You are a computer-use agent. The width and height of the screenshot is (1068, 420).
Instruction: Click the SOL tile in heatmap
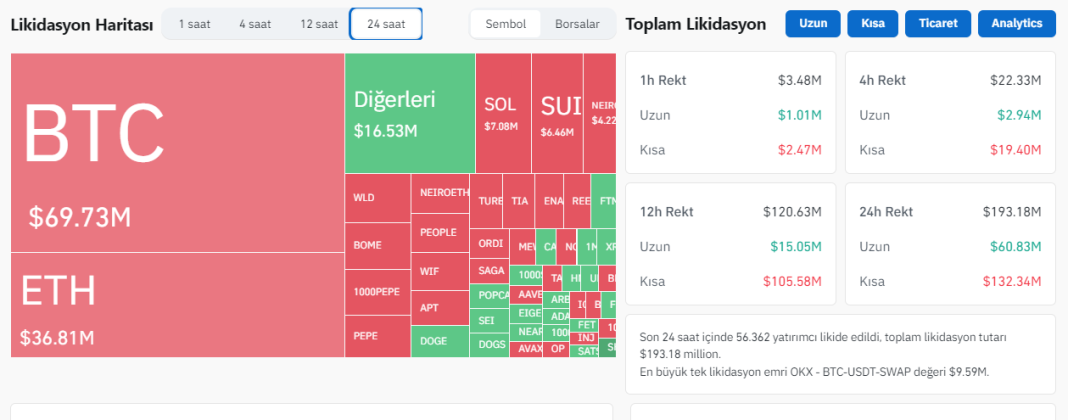502,113
